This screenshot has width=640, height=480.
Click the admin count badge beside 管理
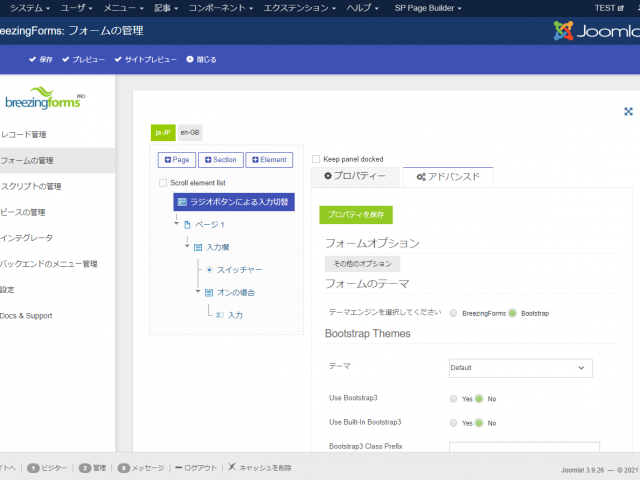click(84, 468)
